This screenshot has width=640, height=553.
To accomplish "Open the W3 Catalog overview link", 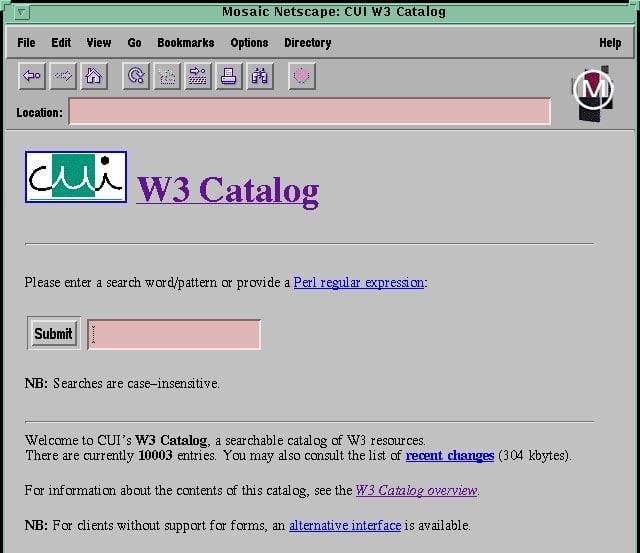I will (416, 490).
